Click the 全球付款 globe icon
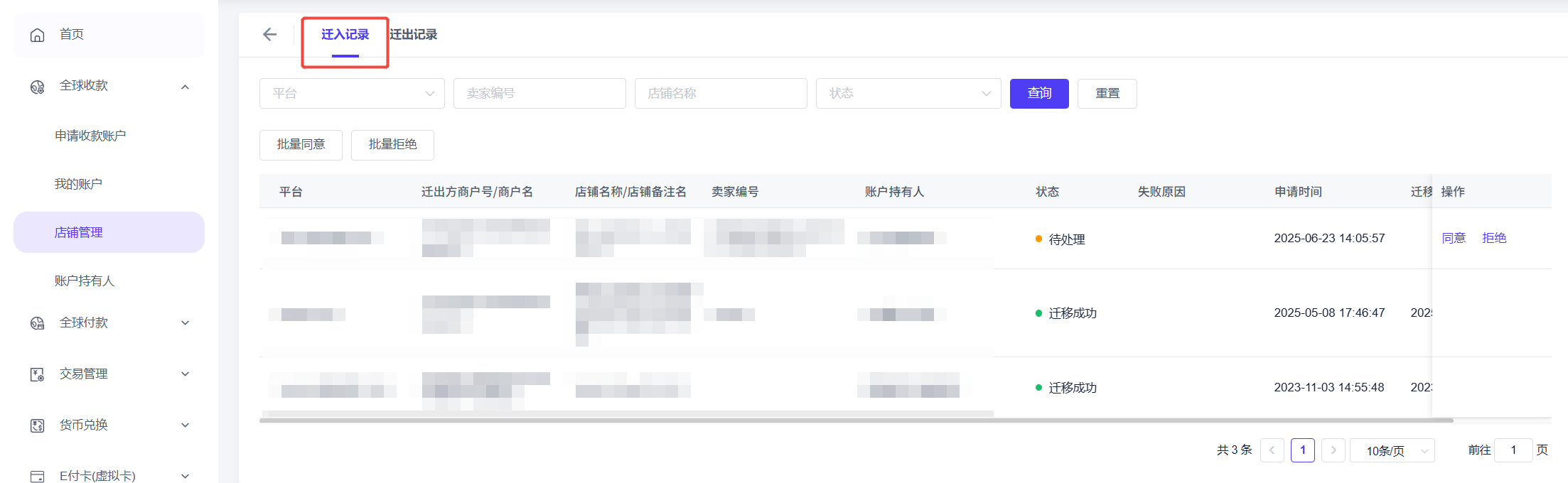The width and height of the screenshot is (1568, 483). [x=37, y=323]
